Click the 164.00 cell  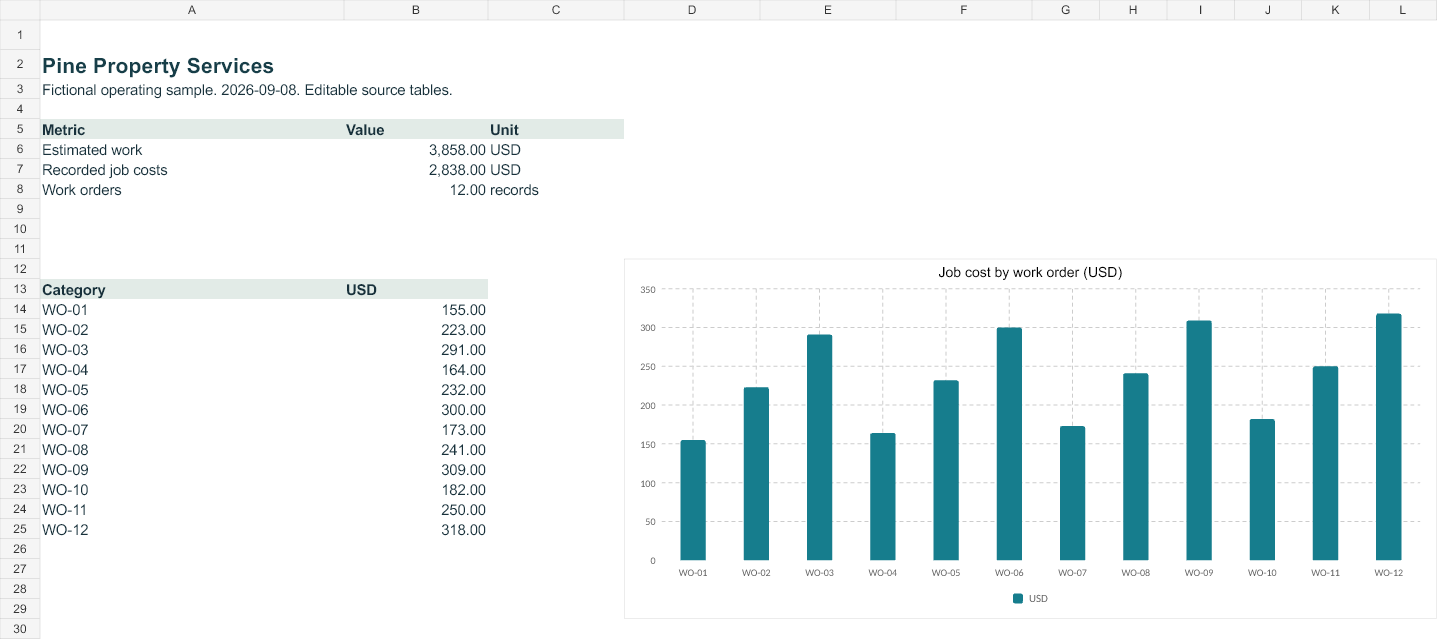(416, 369)
